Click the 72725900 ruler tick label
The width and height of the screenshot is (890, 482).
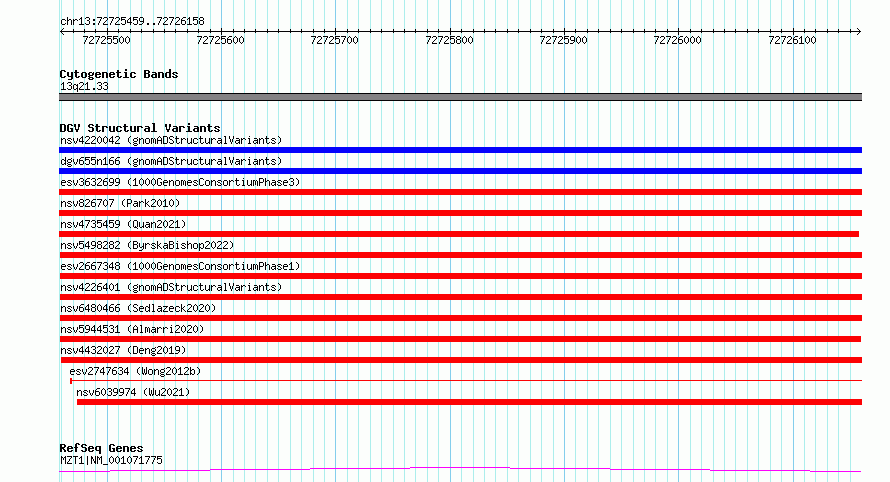point(563,40)
